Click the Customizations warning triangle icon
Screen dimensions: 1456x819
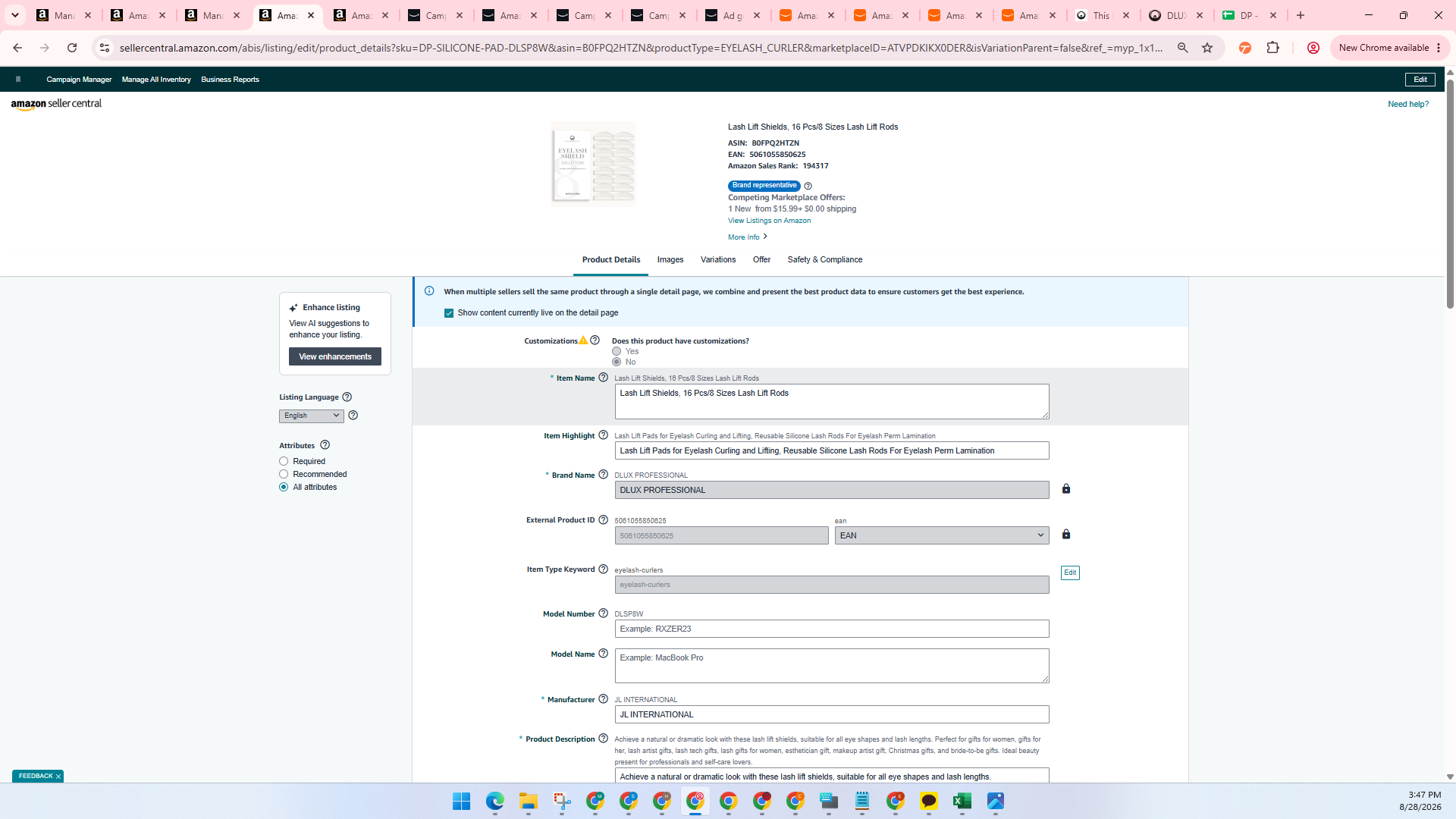click(x=583, y=340)
